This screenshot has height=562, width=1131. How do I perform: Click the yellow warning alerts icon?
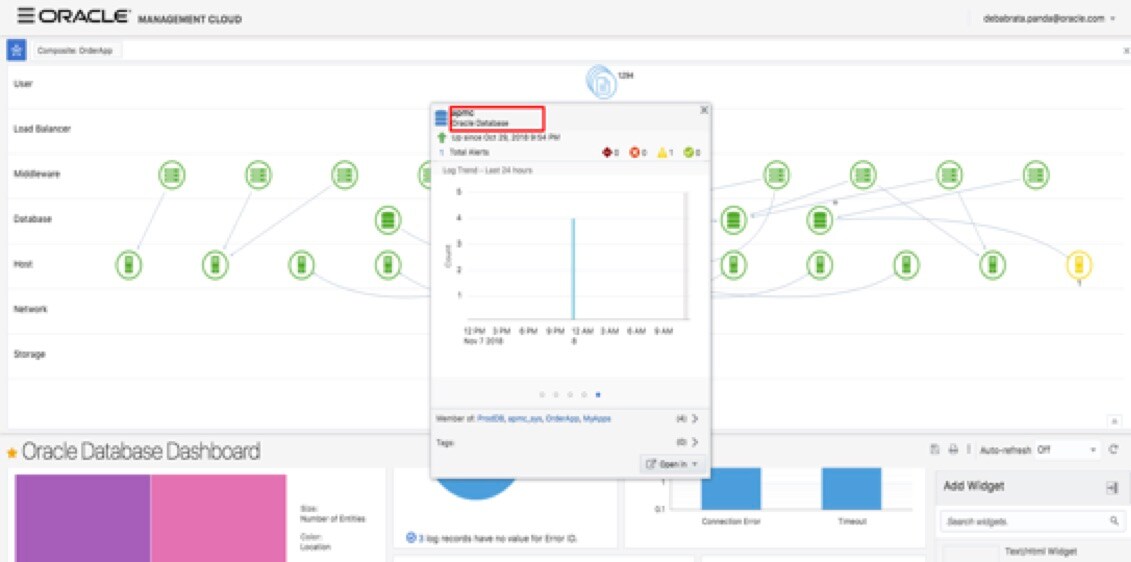663,153
